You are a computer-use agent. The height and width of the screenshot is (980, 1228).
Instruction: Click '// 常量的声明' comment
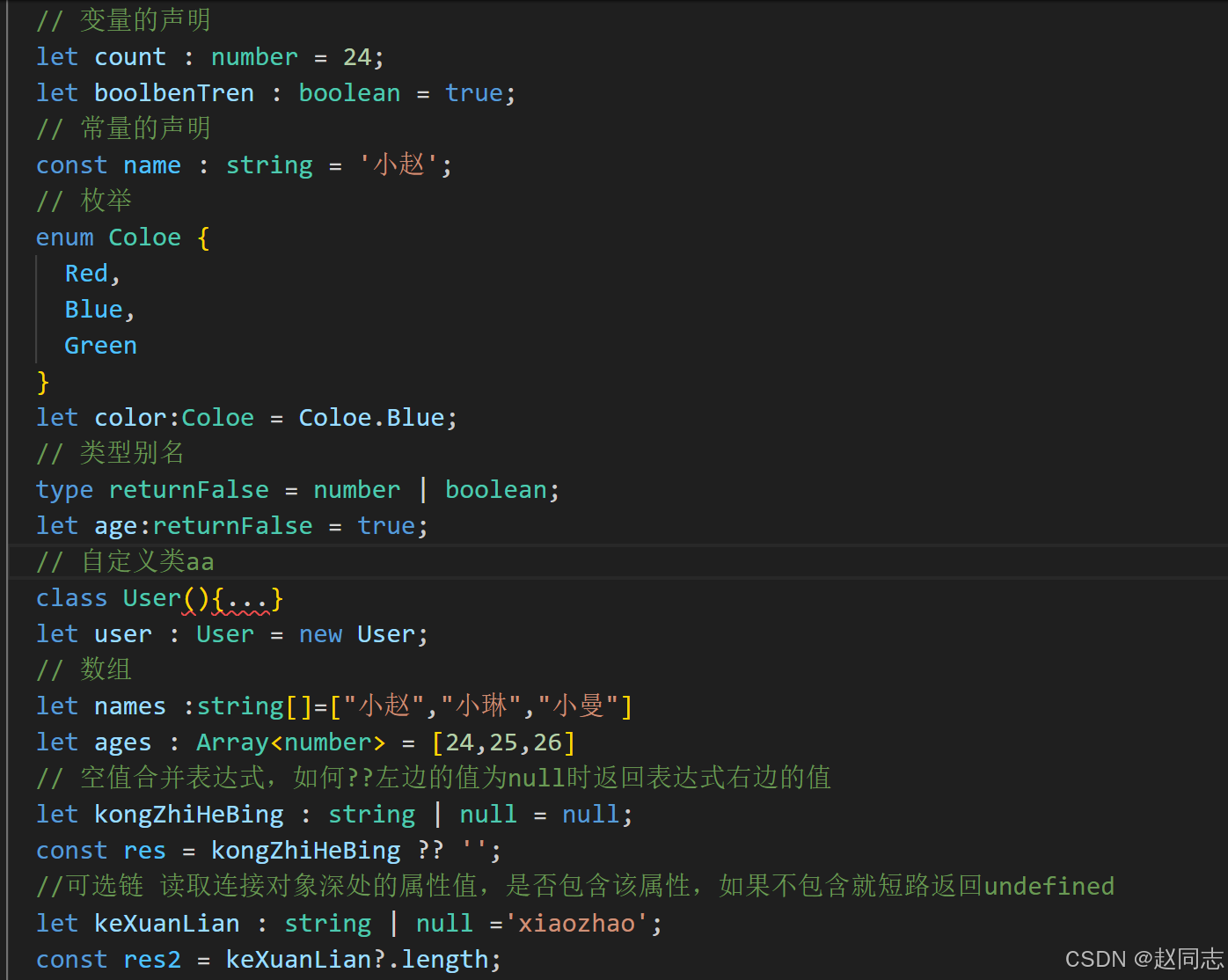pos(123,129)
